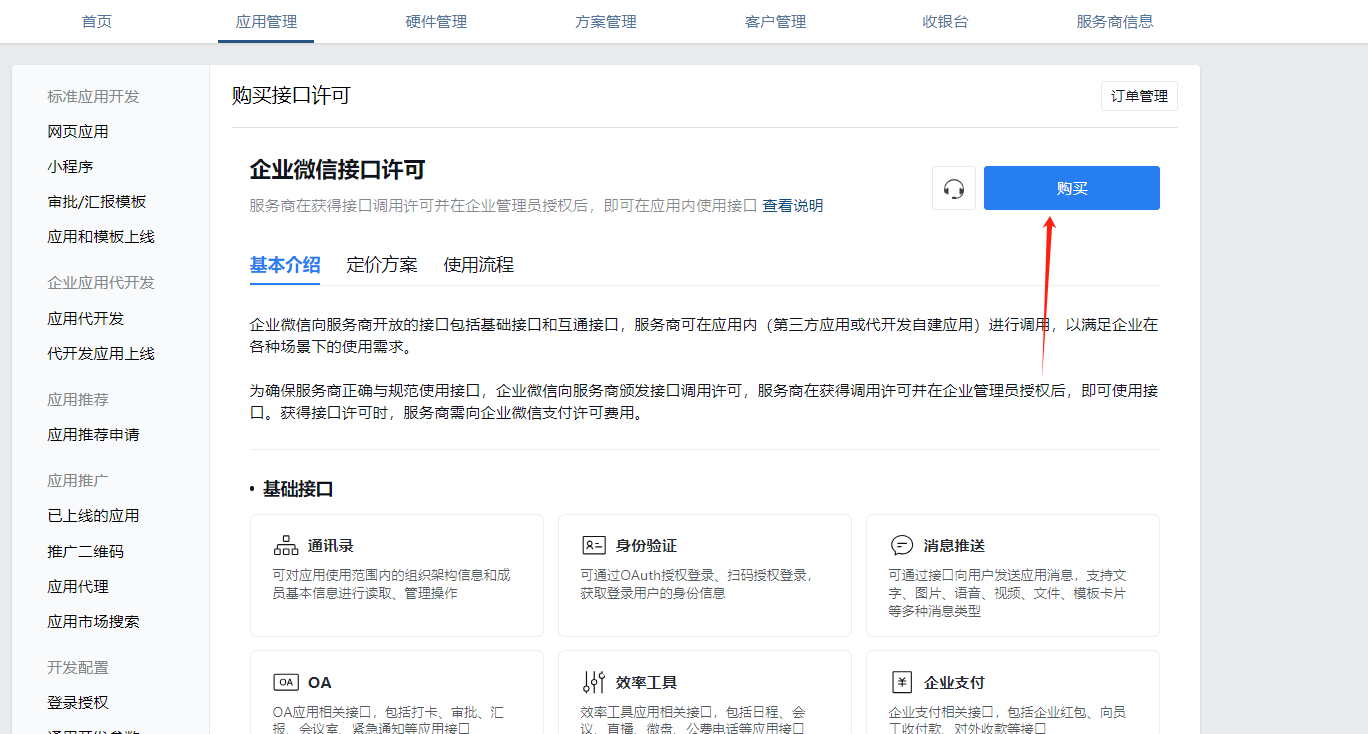Open 登录授权 in the sidebar

[x=78, y=703]
